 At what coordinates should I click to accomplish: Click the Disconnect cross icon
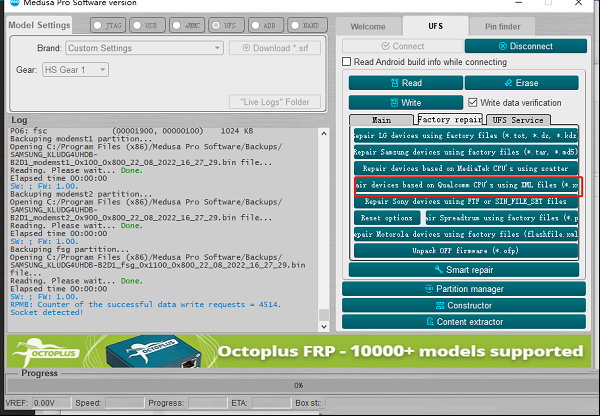(503, 46)
